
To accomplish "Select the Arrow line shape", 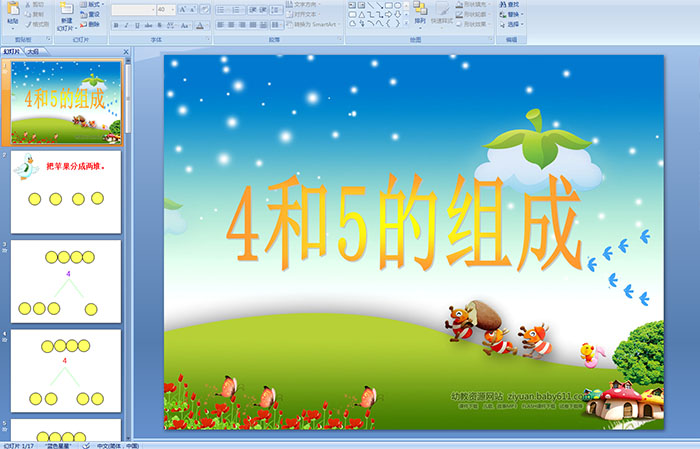I will pos(379,5).
